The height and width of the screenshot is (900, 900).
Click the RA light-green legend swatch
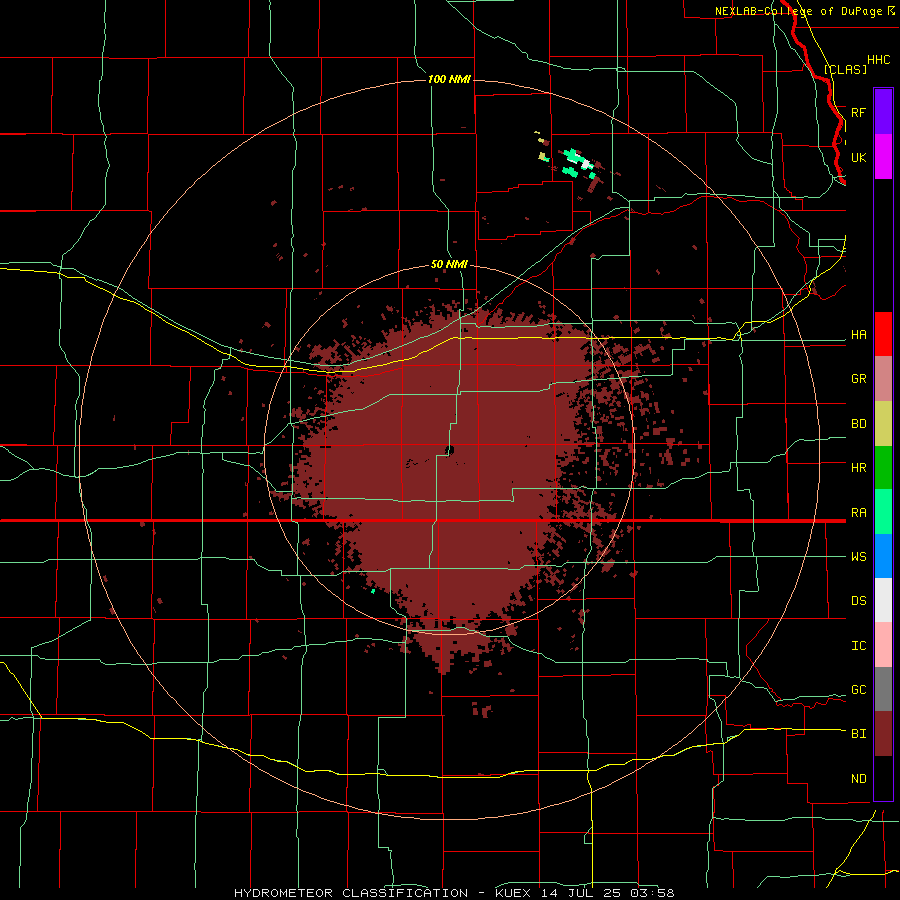click(x=883, y=512)
